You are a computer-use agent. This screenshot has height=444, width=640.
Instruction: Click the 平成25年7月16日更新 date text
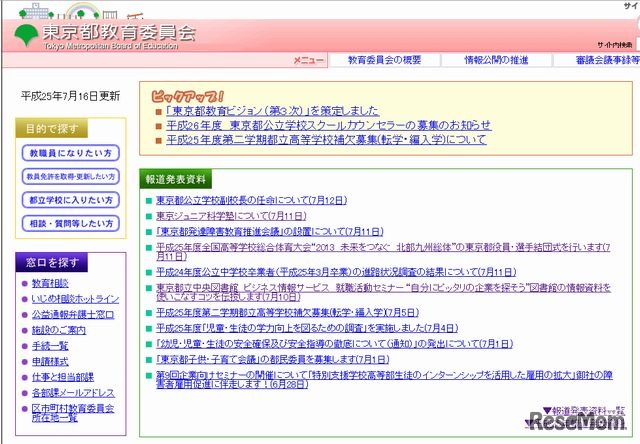click(x=70, y=96)
